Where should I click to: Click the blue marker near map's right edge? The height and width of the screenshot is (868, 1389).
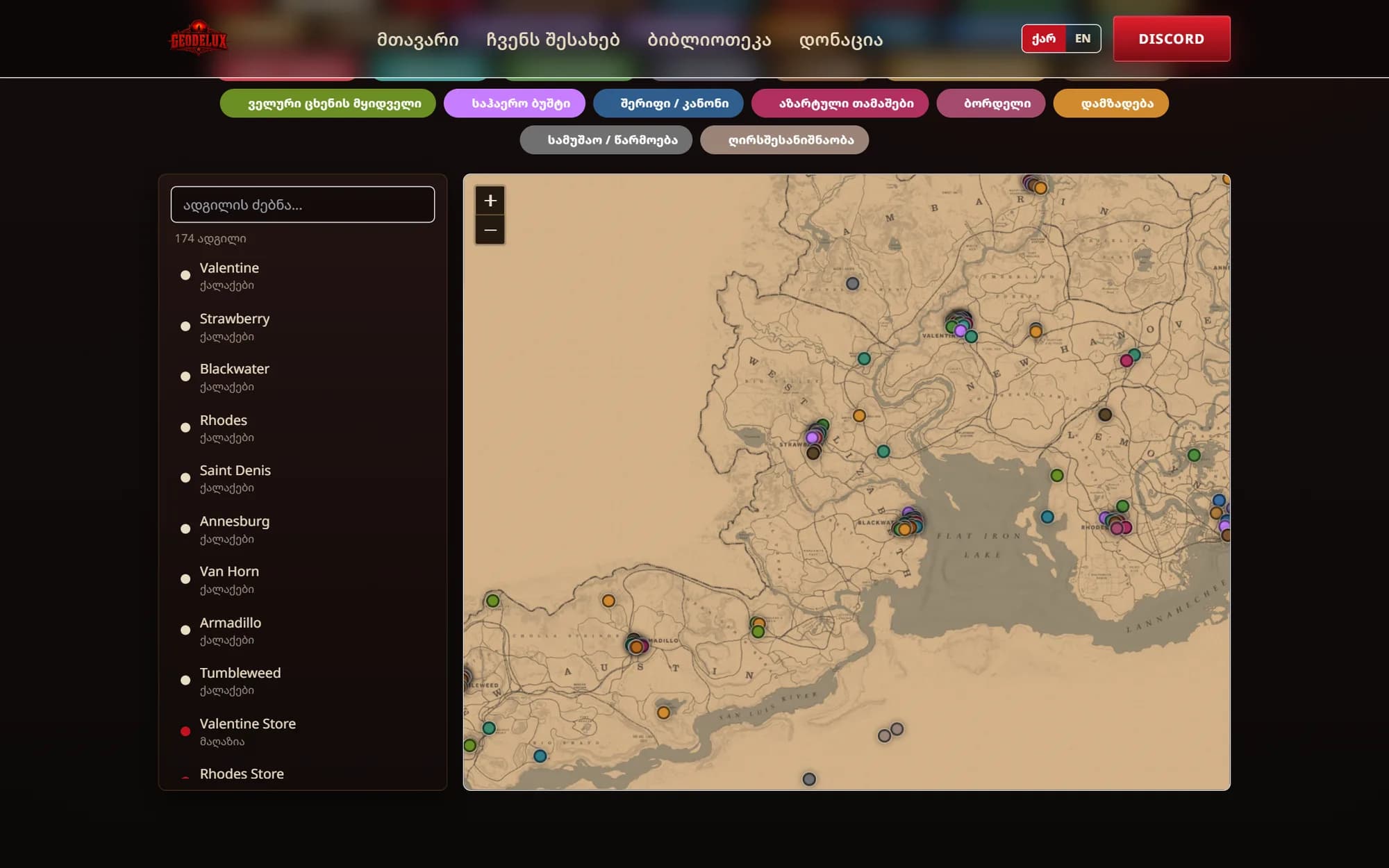1218,500
